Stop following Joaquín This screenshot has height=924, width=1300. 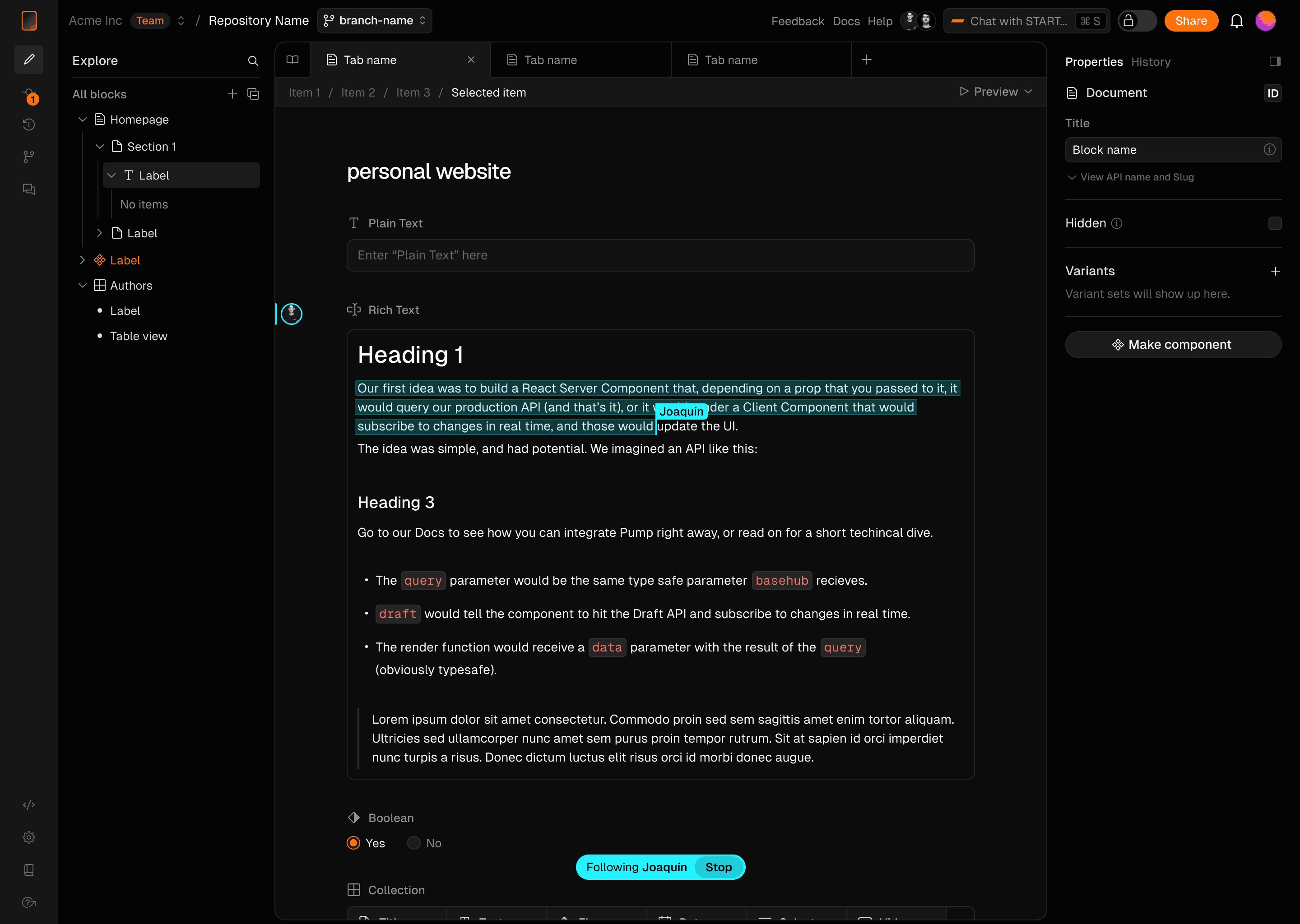pos(718,867)
